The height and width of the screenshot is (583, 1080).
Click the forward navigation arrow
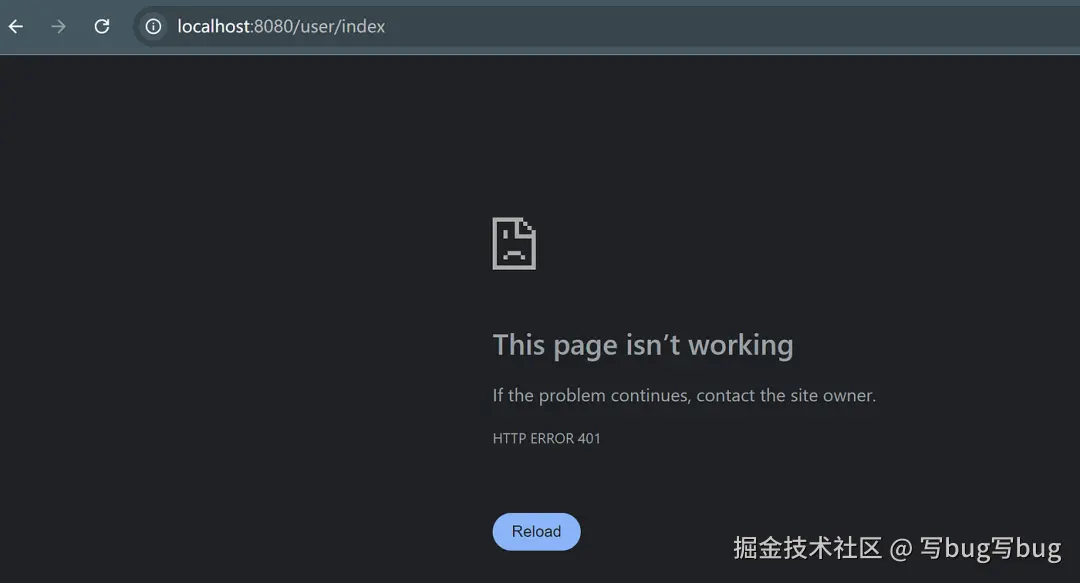pyautogui.click(x=57, y=26)
